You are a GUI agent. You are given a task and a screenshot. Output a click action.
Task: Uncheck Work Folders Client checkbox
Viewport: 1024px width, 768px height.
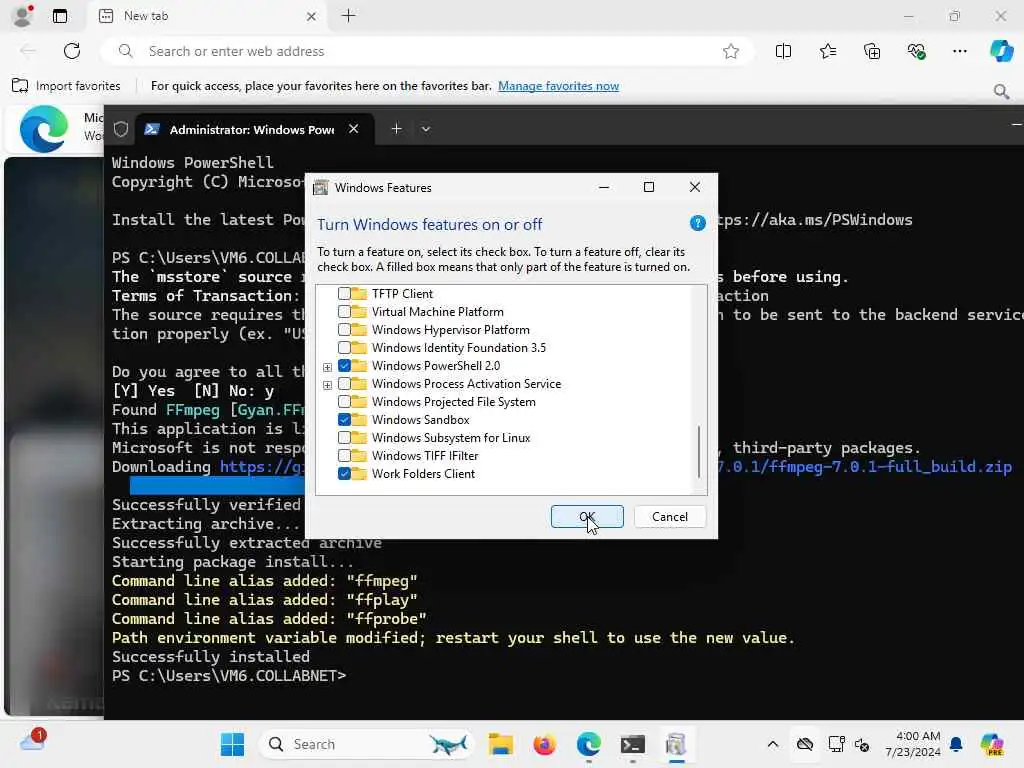coord(344,473)
